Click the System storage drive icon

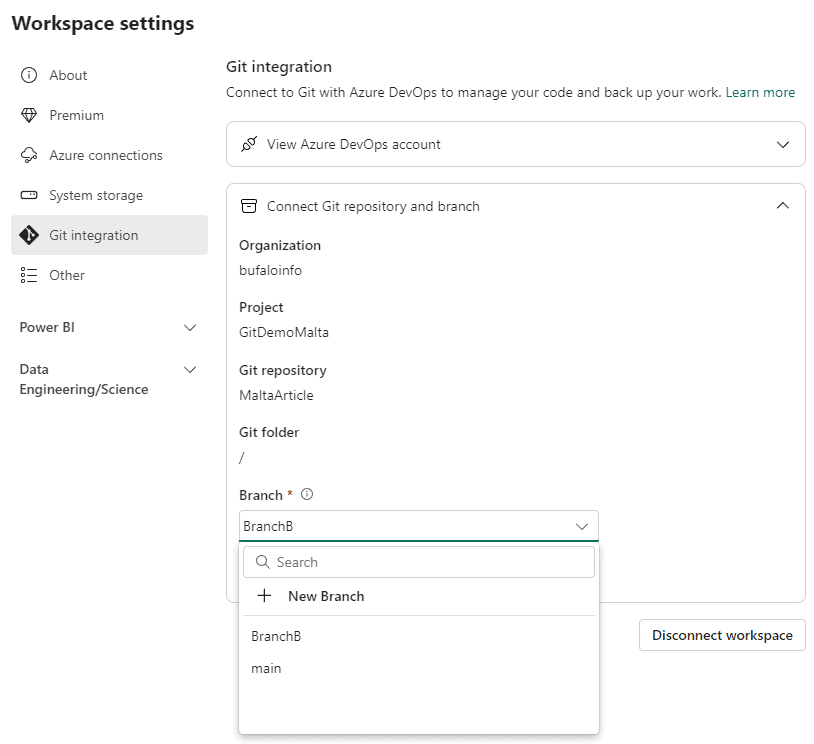click(x=29, y=195)
